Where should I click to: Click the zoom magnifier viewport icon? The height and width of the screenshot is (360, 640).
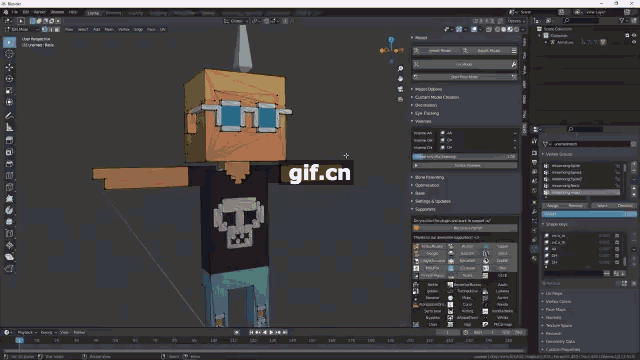[400, 69]
